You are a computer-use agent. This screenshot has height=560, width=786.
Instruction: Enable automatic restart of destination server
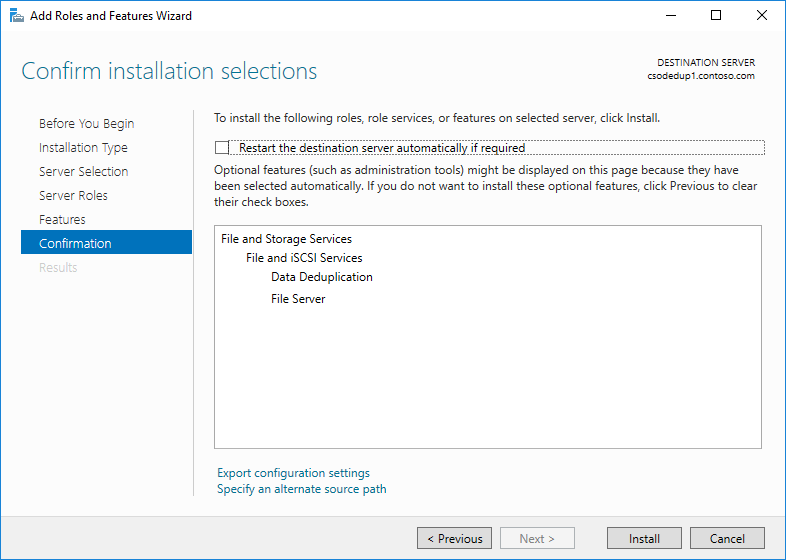tap(222, 148)
